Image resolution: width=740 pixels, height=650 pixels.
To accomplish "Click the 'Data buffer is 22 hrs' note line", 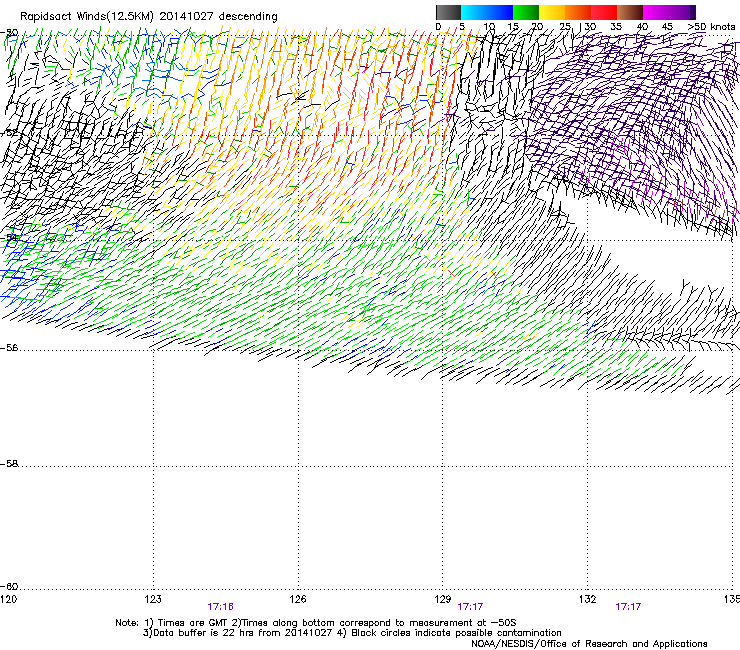I will pos(352,633).
